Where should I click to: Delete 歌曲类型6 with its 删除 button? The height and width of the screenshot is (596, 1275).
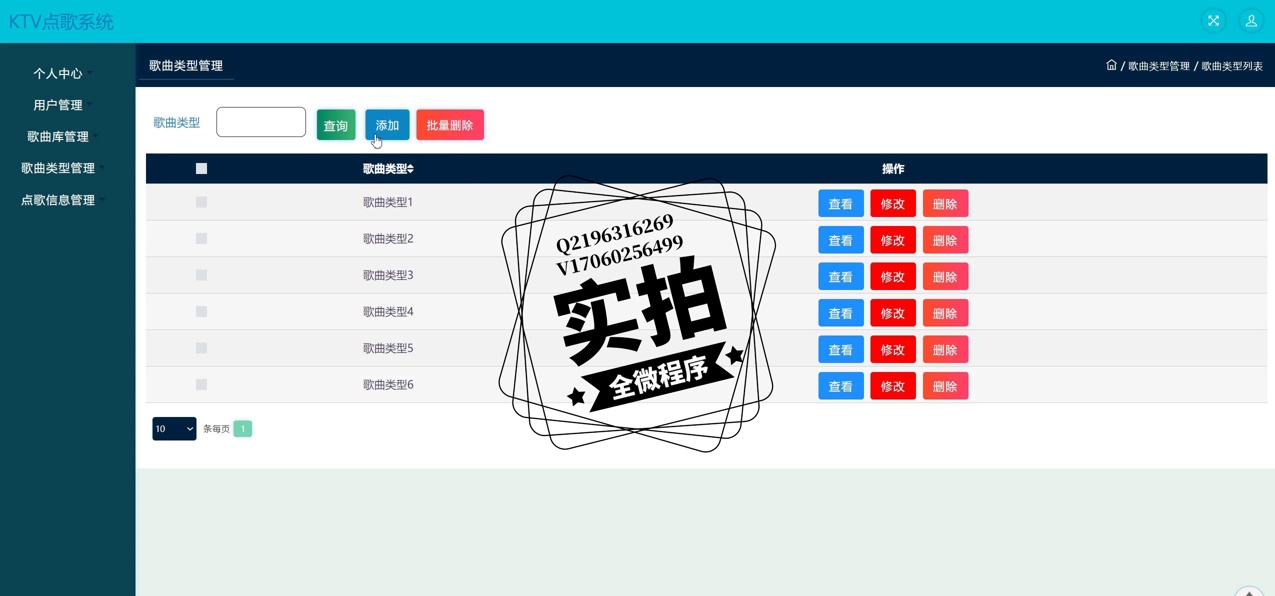click(x=945, y=386)
